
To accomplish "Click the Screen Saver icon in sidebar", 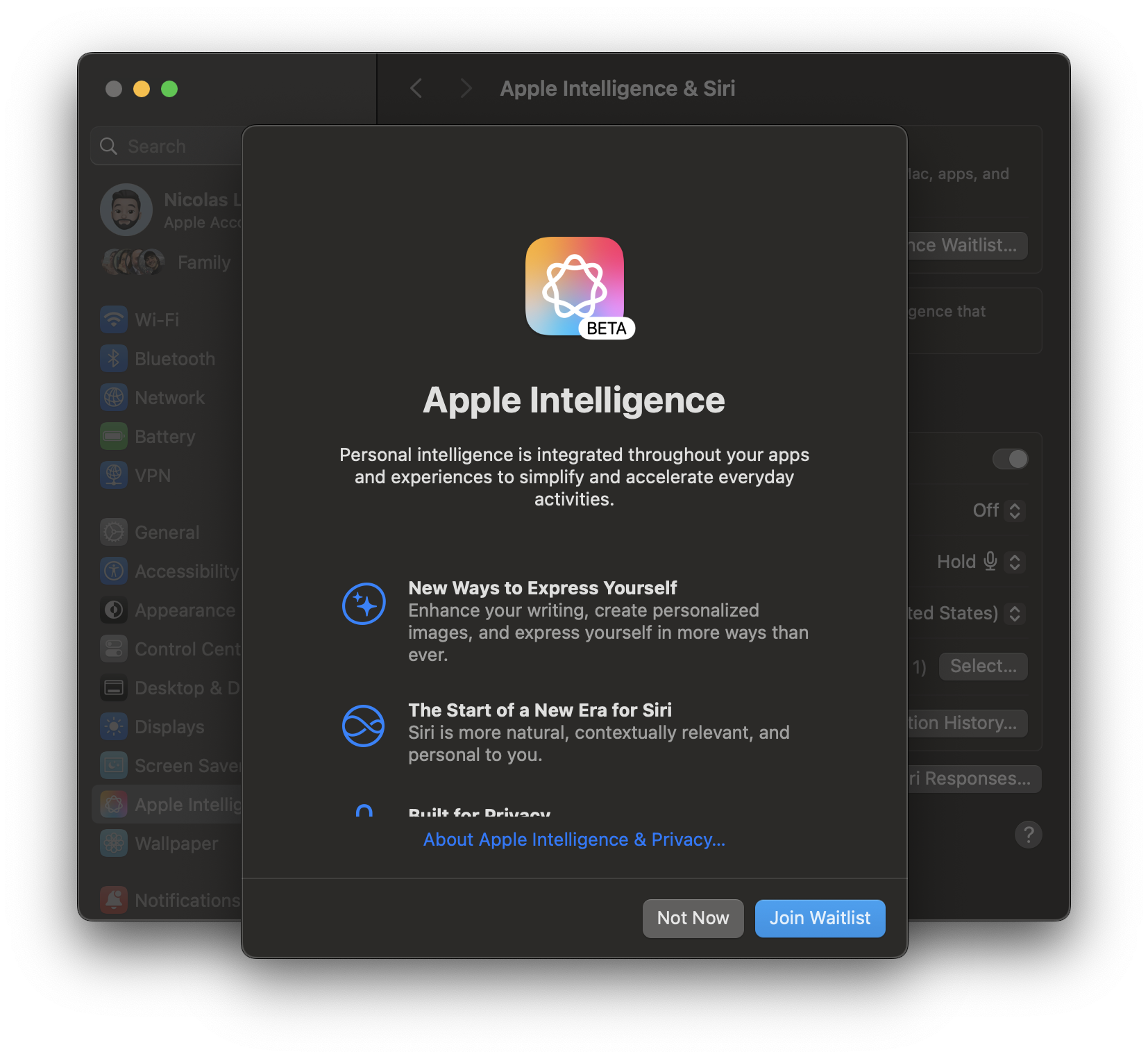I will click(x=114, y=765).
